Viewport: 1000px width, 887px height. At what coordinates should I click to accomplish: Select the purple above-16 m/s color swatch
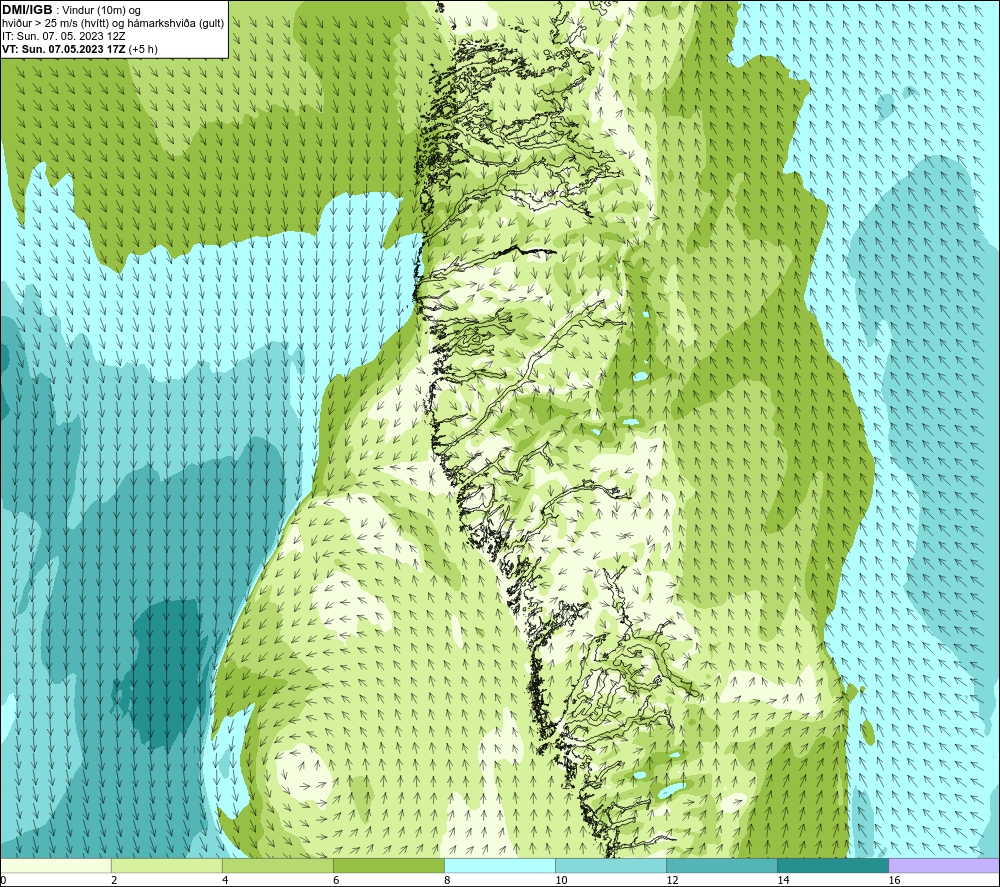[944, 865]
